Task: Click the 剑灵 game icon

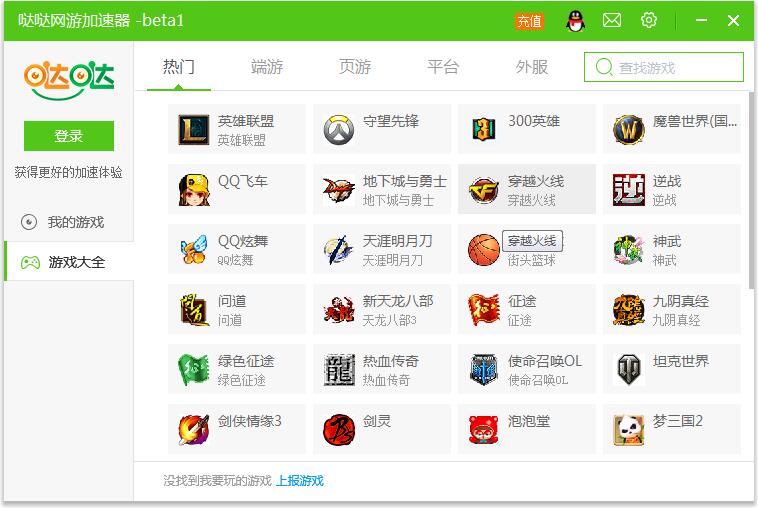Action: [x=339, y=429]
